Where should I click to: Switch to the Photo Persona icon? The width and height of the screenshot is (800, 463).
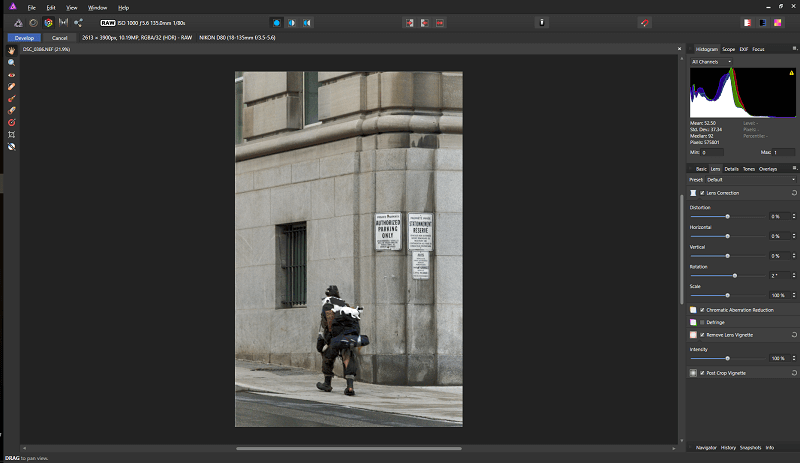18,23
